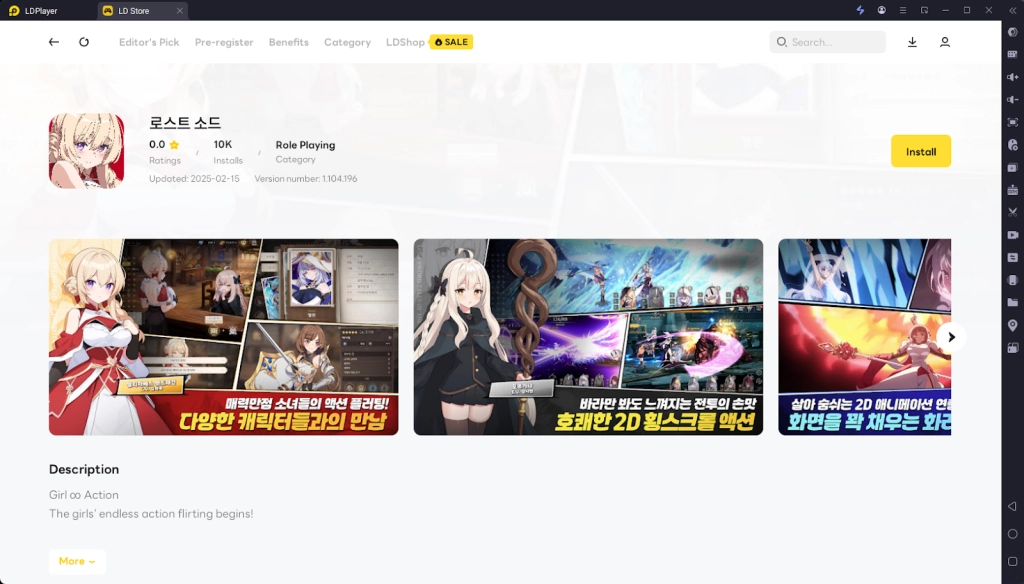Open the Editor's Pick section
1024x584 pixels.
(x=149, y=42)
